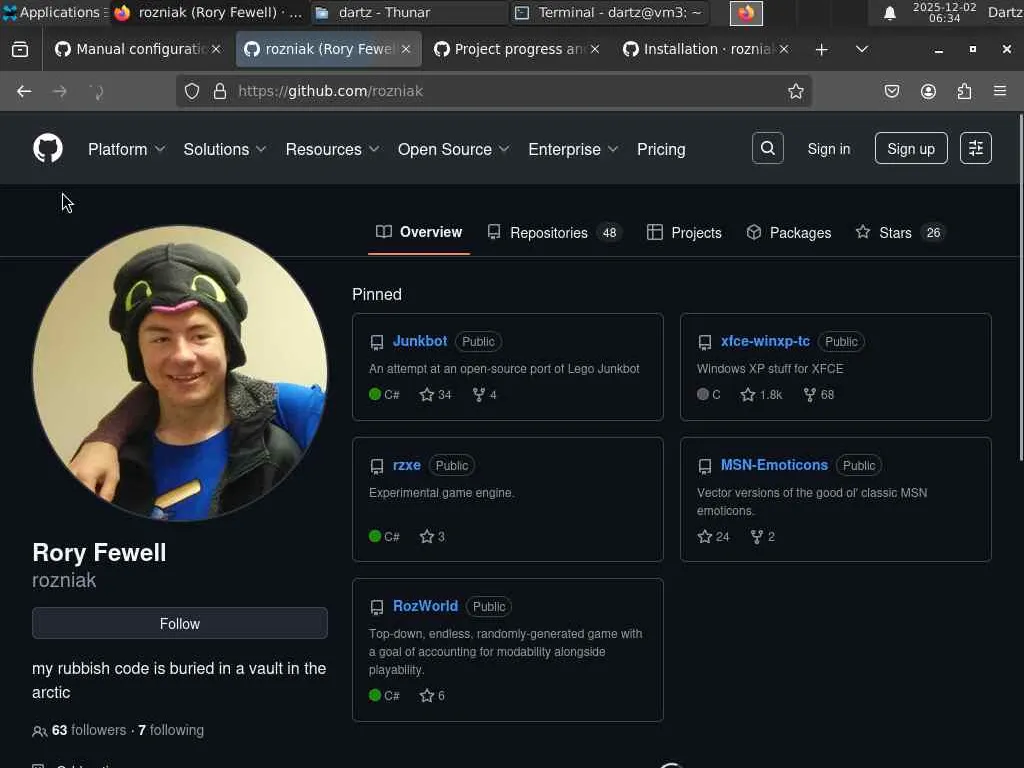Image resolution: width=1024 pixels, height=768 pixels.
Task: Open the extensions puzzle icon
Action: click(x=964, y=91)
